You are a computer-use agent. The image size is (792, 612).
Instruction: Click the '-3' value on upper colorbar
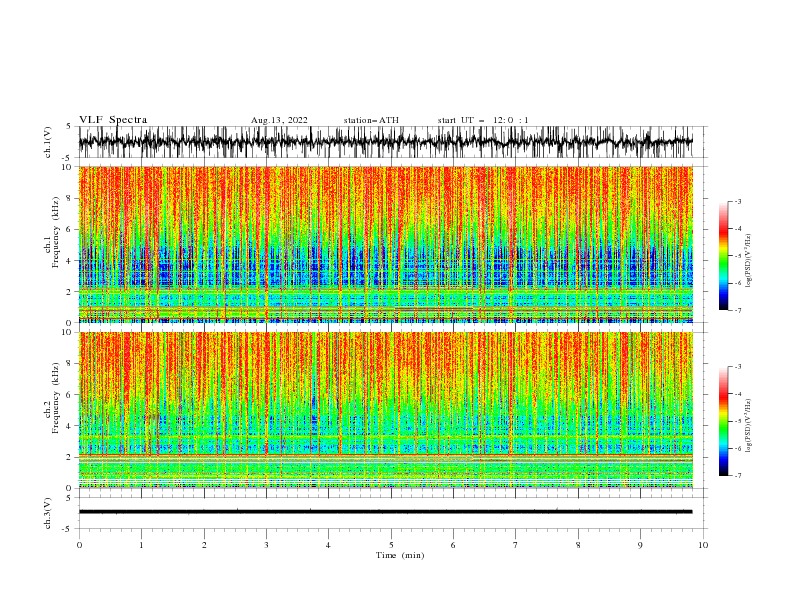click(x=737, y=202)
